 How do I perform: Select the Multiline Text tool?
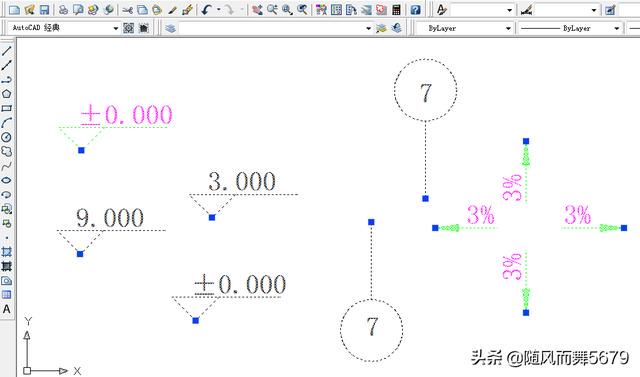coord(7,309)
